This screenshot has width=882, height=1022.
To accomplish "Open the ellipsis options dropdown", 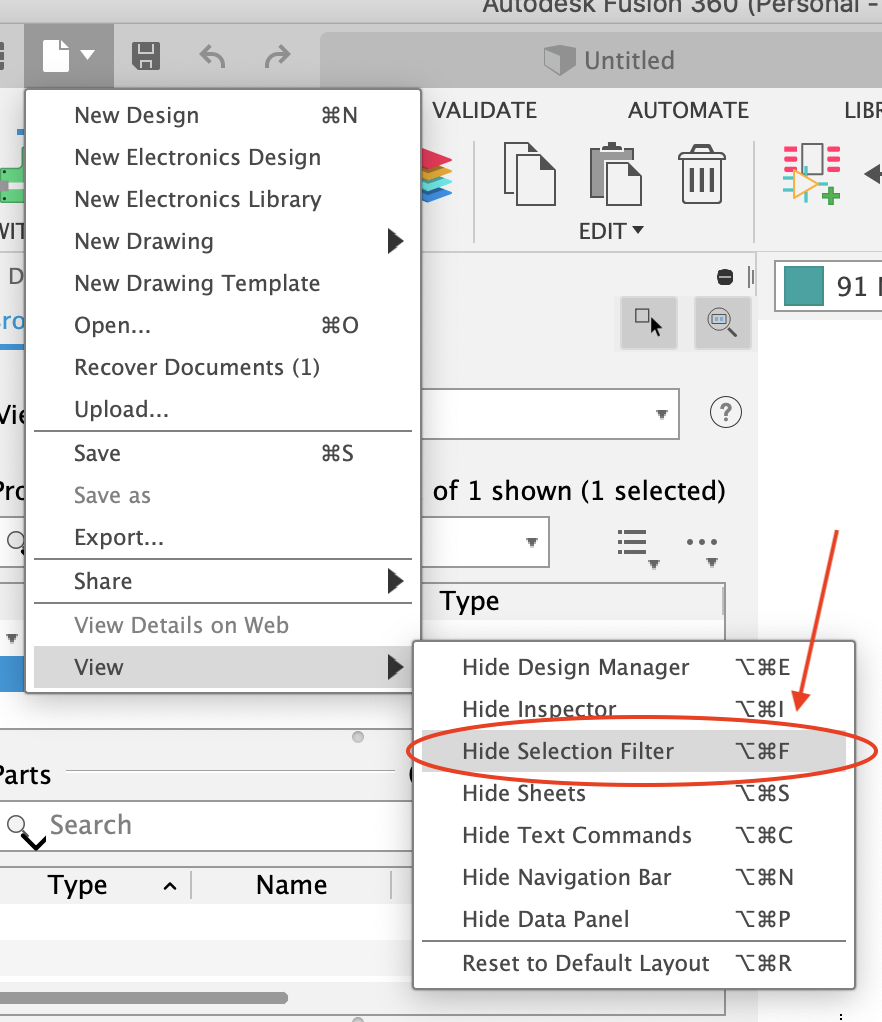I will (x=701, y=541).
